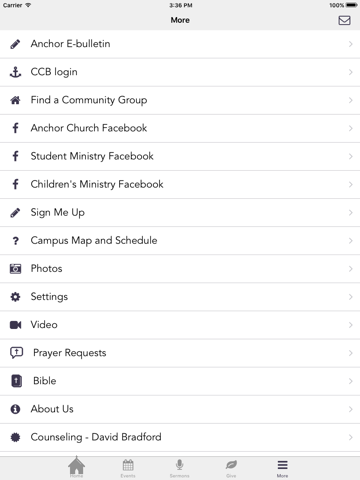
Task: Expand chevron on Anchor E-bulletin row
Action: pyautogui.click(x=350, y=44)
